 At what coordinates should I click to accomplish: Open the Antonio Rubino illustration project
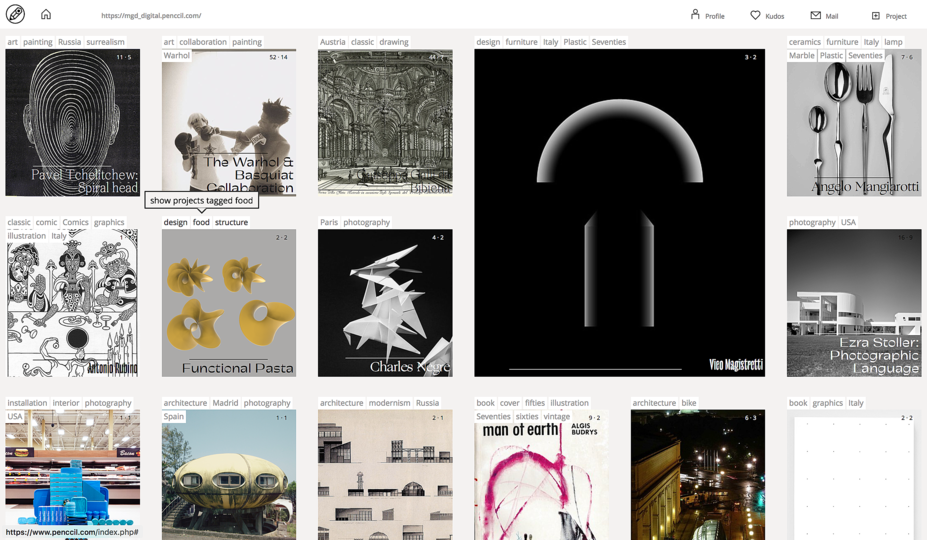coord(73,303)
